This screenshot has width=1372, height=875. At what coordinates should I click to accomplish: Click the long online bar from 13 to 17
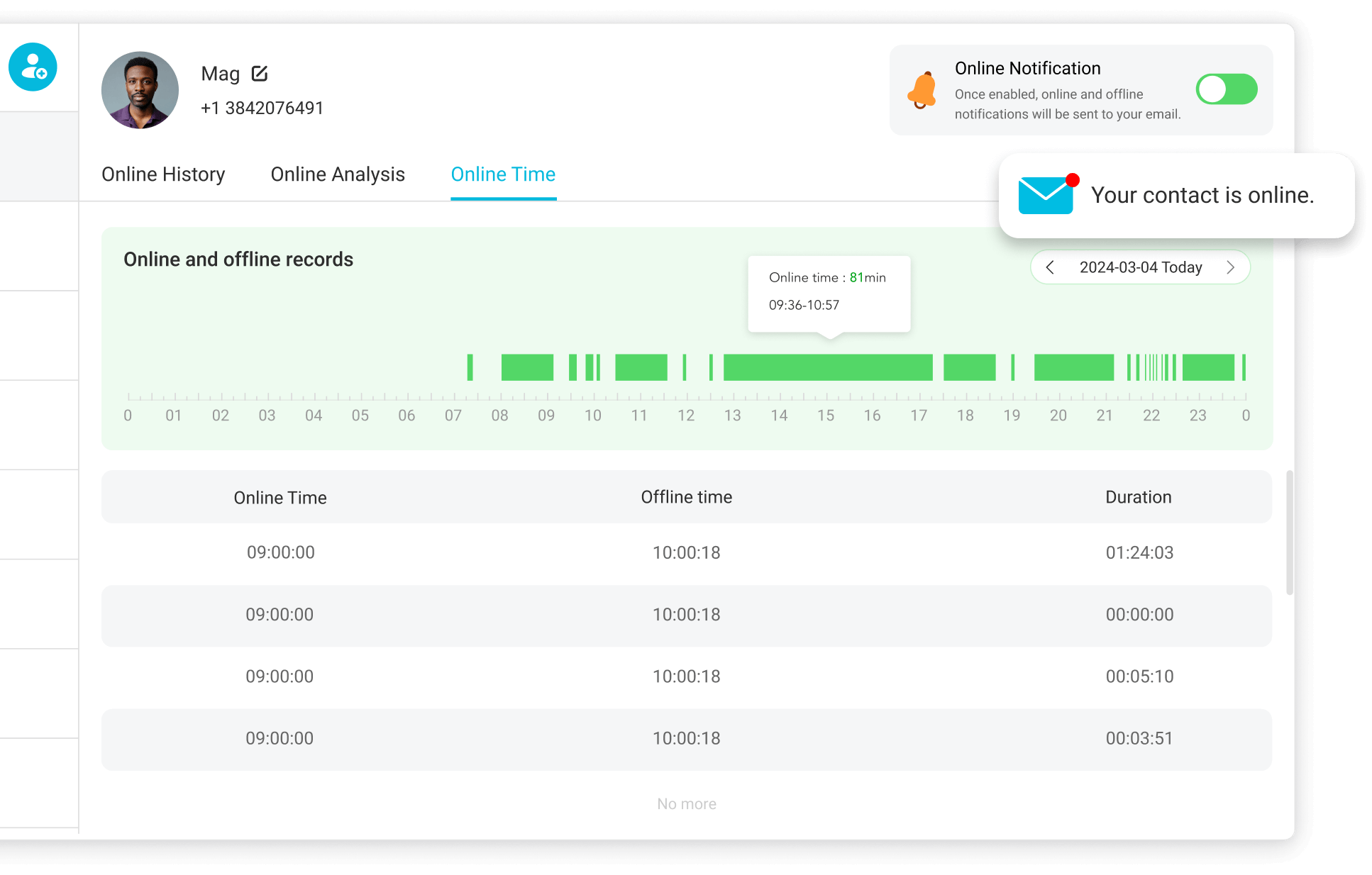[828, 367]
